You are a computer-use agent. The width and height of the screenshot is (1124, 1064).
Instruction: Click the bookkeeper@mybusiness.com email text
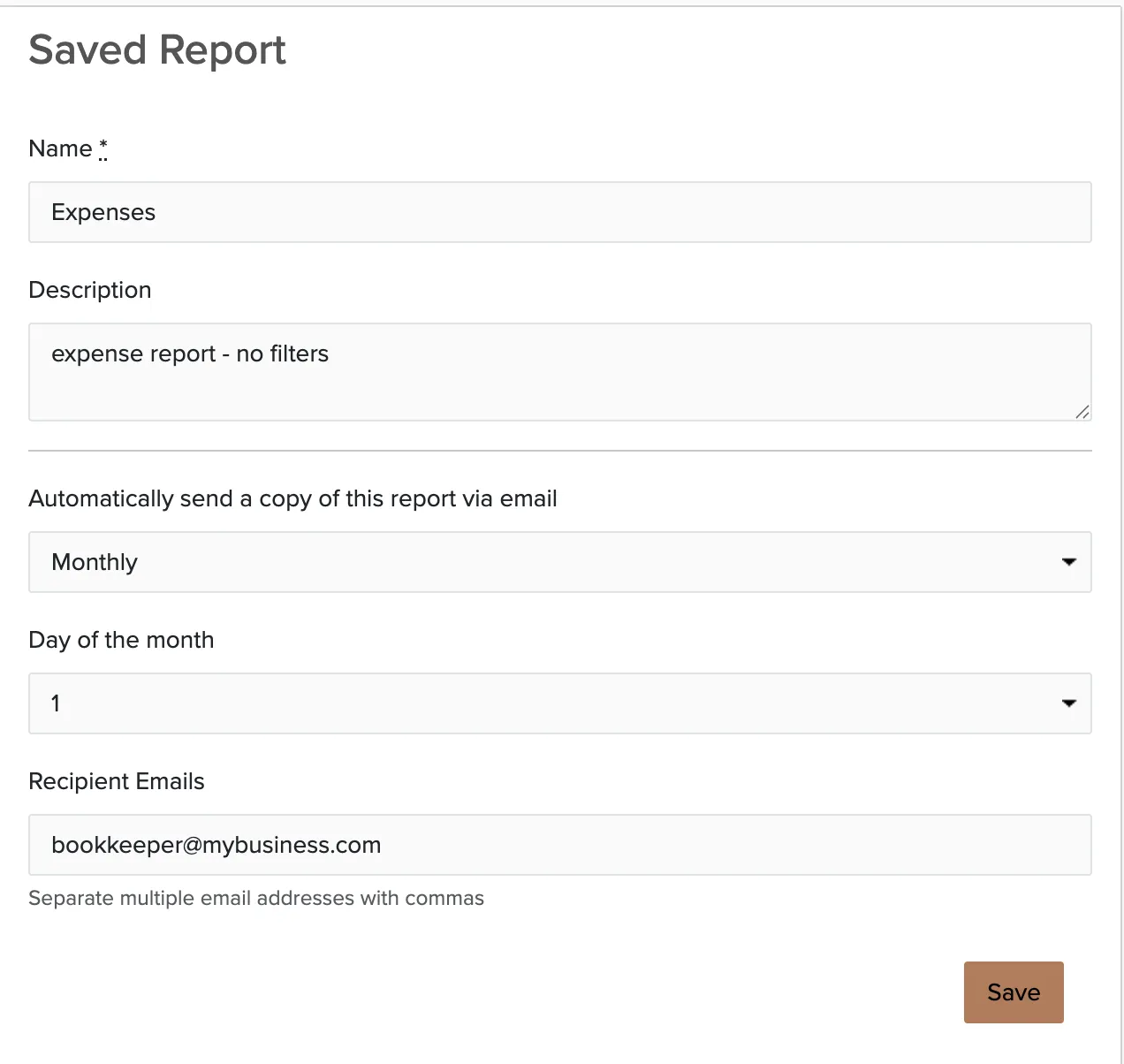[x=216, y=845]
